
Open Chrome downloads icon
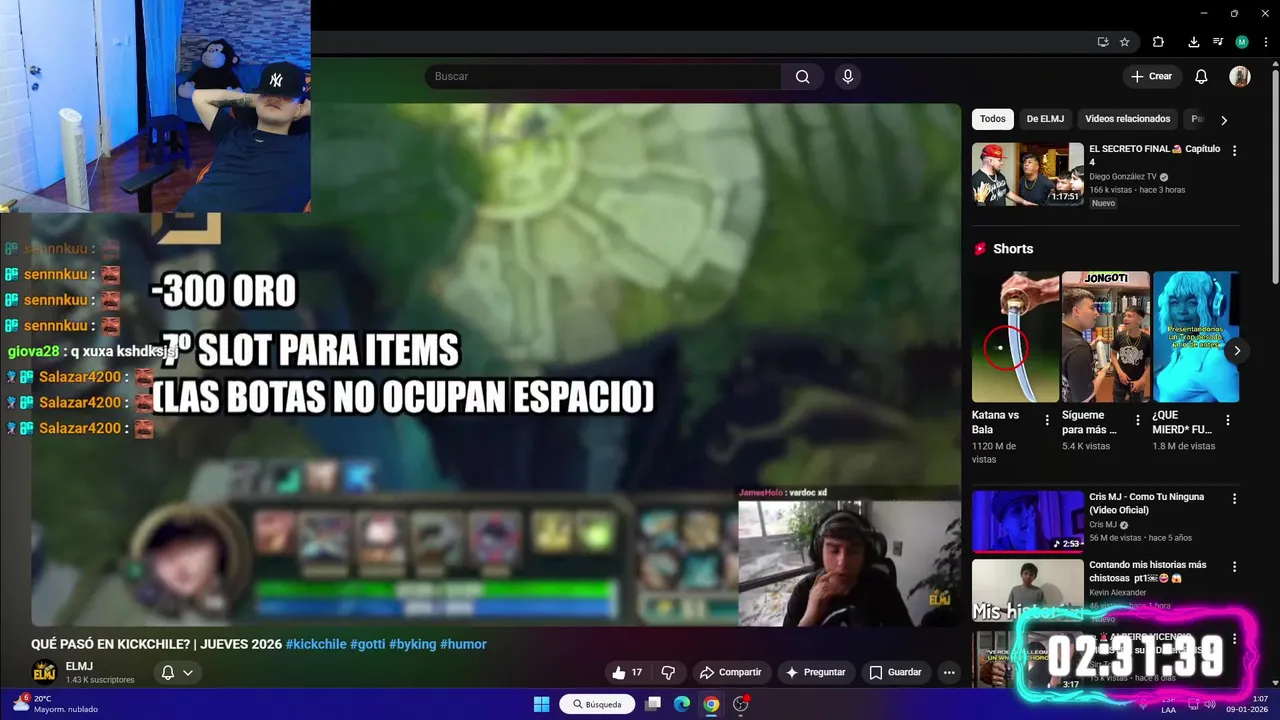1193,42
